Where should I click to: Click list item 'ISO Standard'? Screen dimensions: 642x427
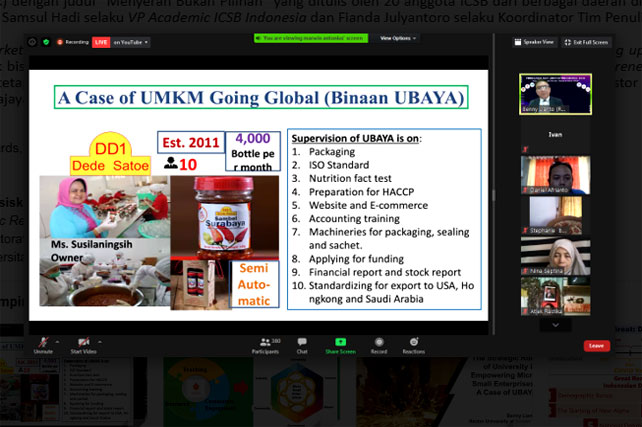click(x=339, y=165)
